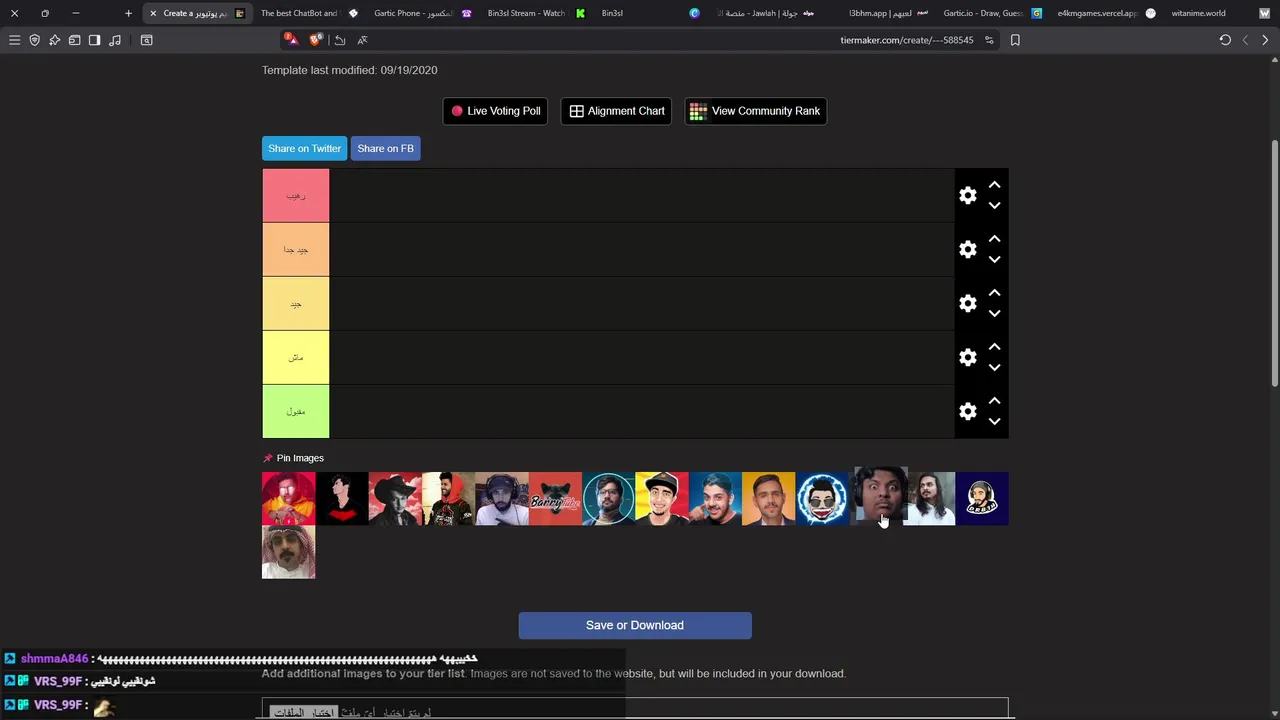Select the man in Arab headdress thumbnail

click(288, 552)
